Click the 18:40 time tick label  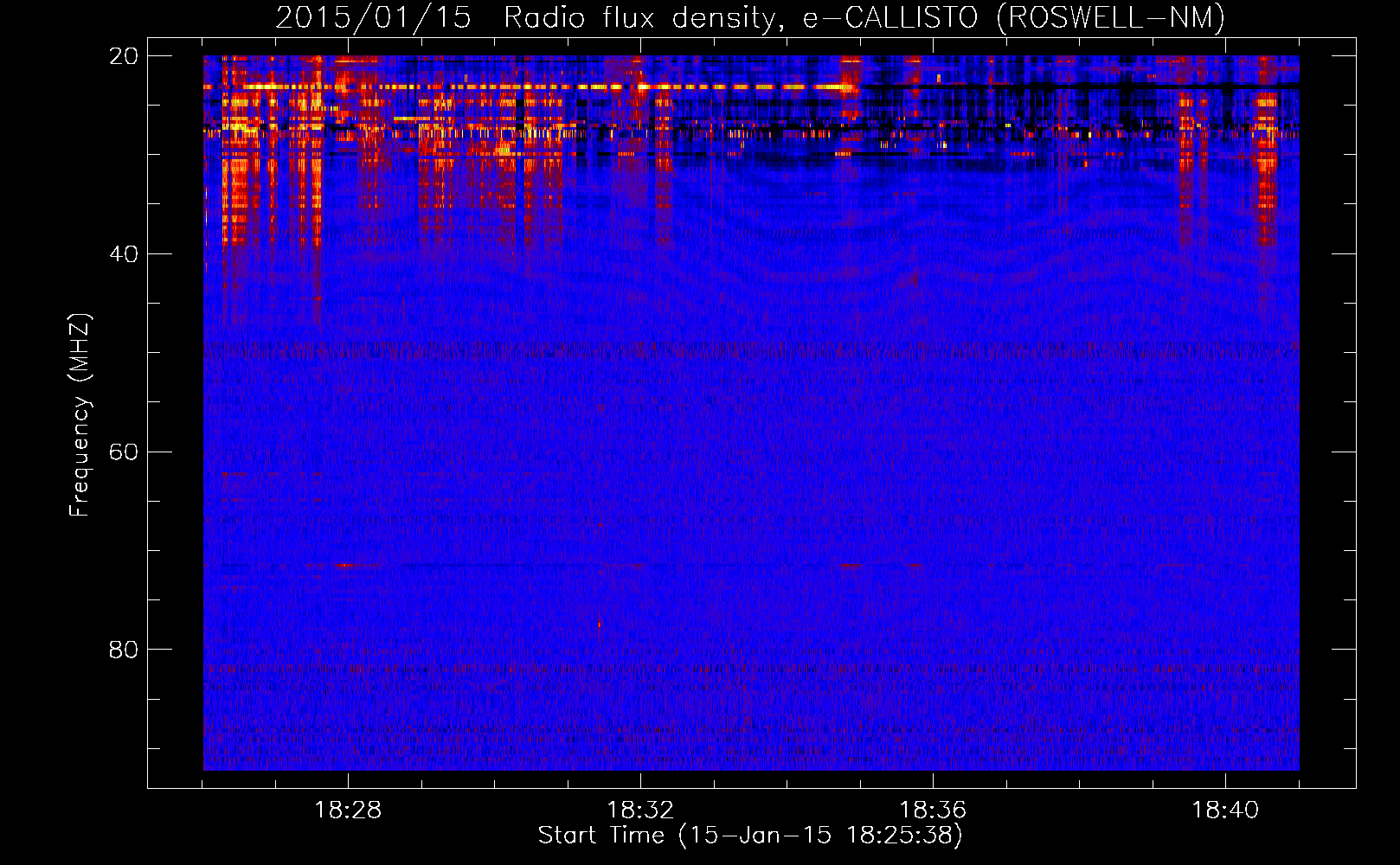click(1225, 811)
